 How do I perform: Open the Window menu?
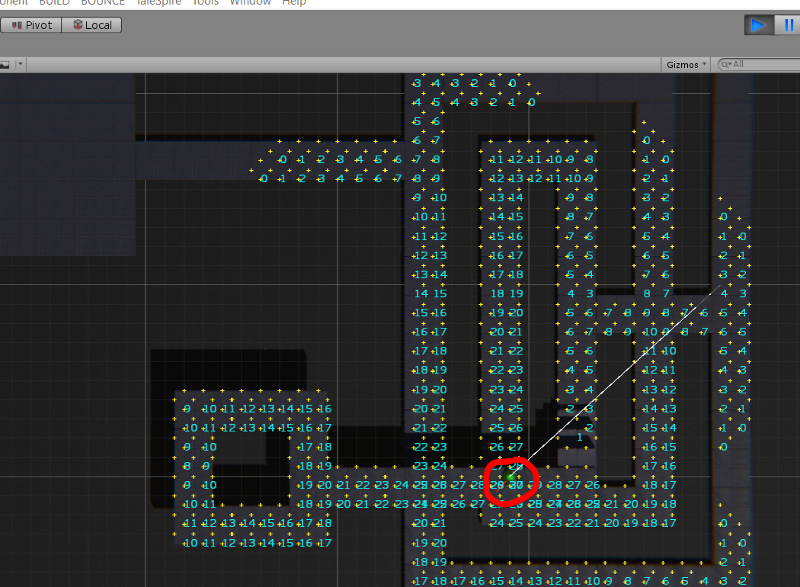click(x=249, y=3)
